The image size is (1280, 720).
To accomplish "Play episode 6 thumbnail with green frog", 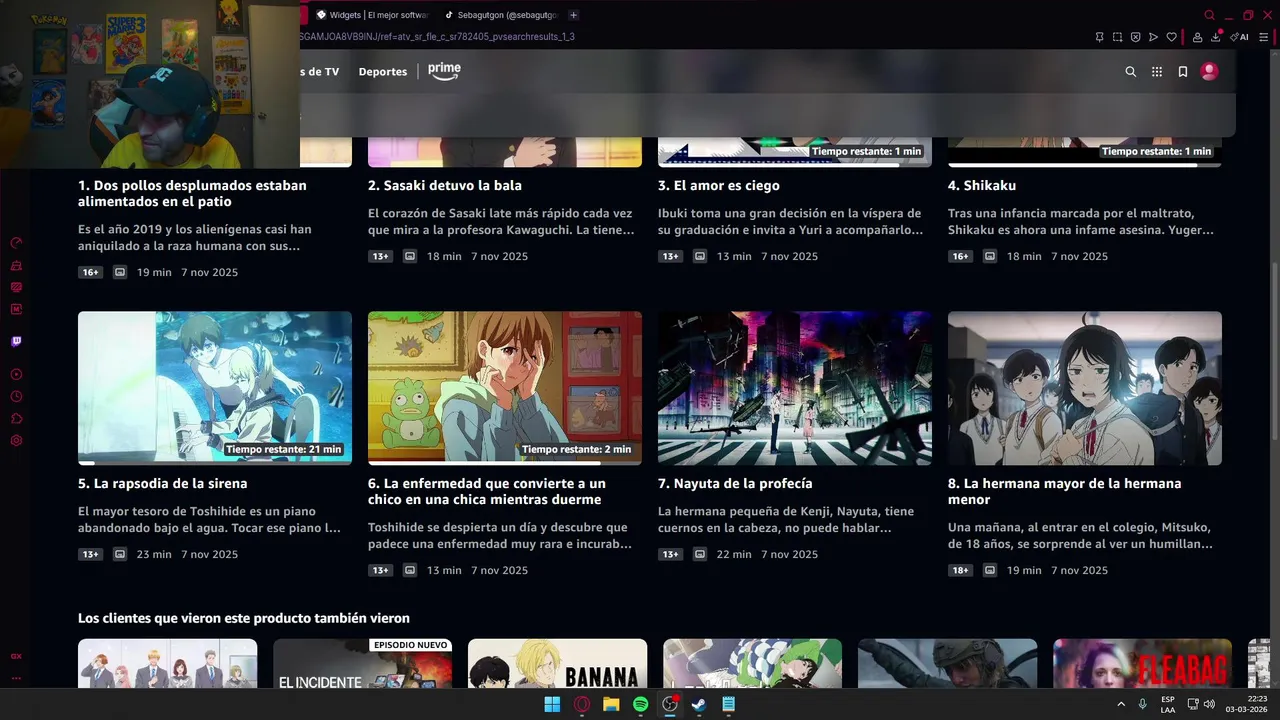I will coord(505,388).
